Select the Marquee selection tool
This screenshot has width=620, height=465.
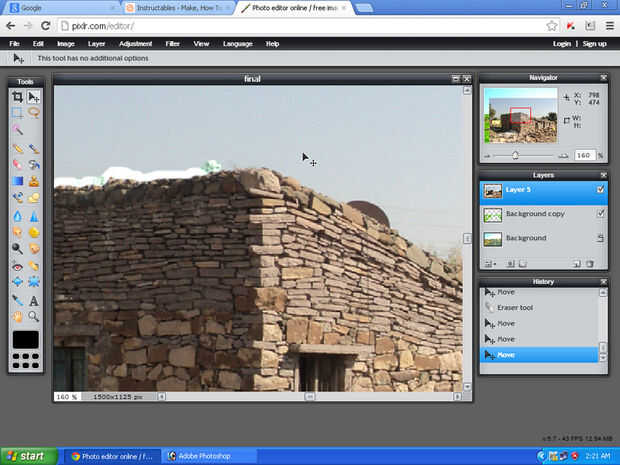click(17, 113)
